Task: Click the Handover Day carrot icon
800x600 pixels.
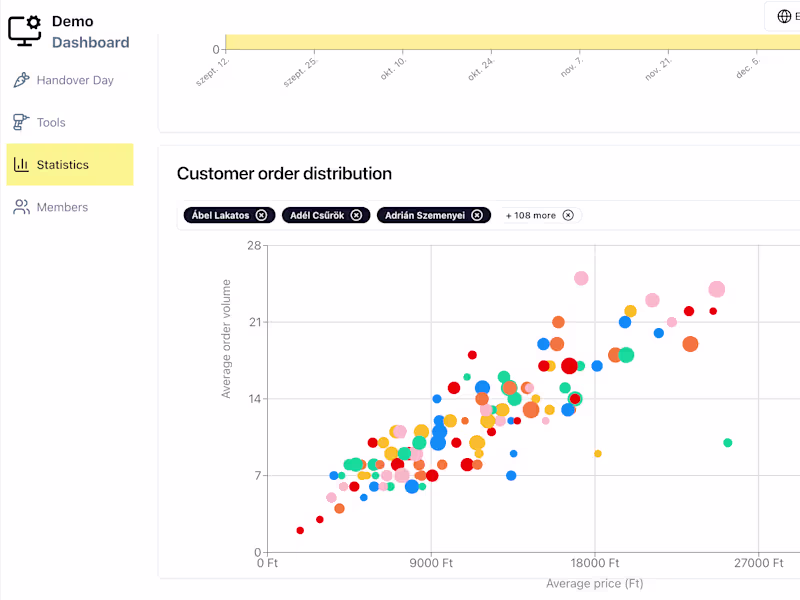Action: click(x=21, y=80)
